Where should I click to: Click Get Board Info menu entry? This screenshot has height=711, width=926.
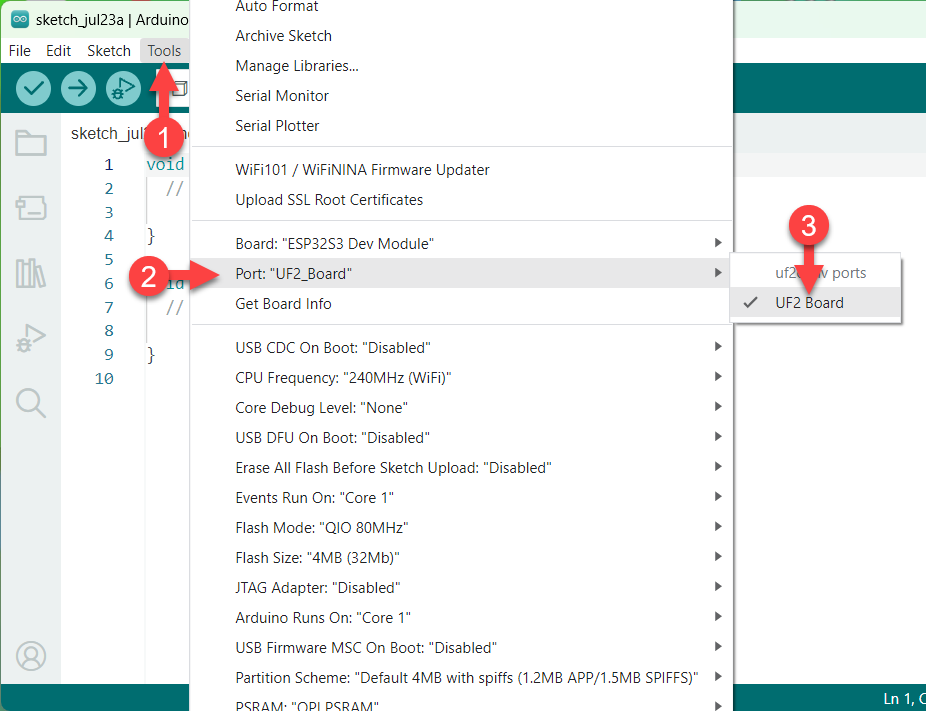(462, 304)
